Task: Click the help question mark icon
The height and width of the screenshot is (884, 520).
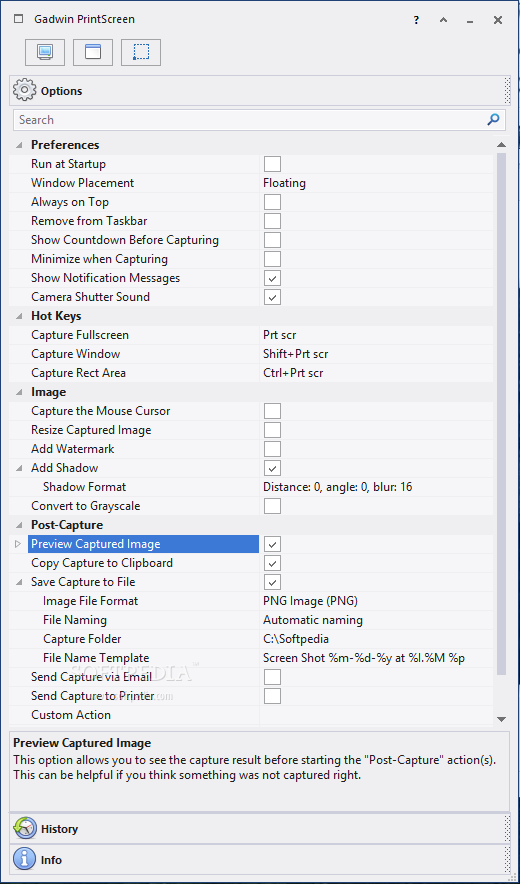Action: tap(416, 20)
